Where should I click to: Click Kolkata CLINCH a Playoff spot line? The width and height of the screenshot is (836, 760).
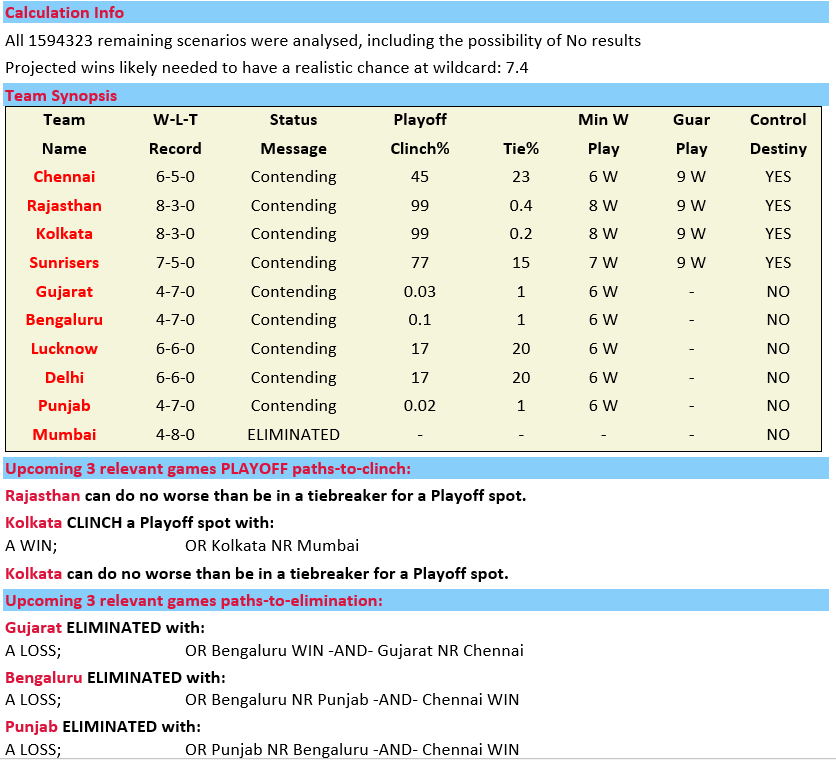click(x=139, y=522)
